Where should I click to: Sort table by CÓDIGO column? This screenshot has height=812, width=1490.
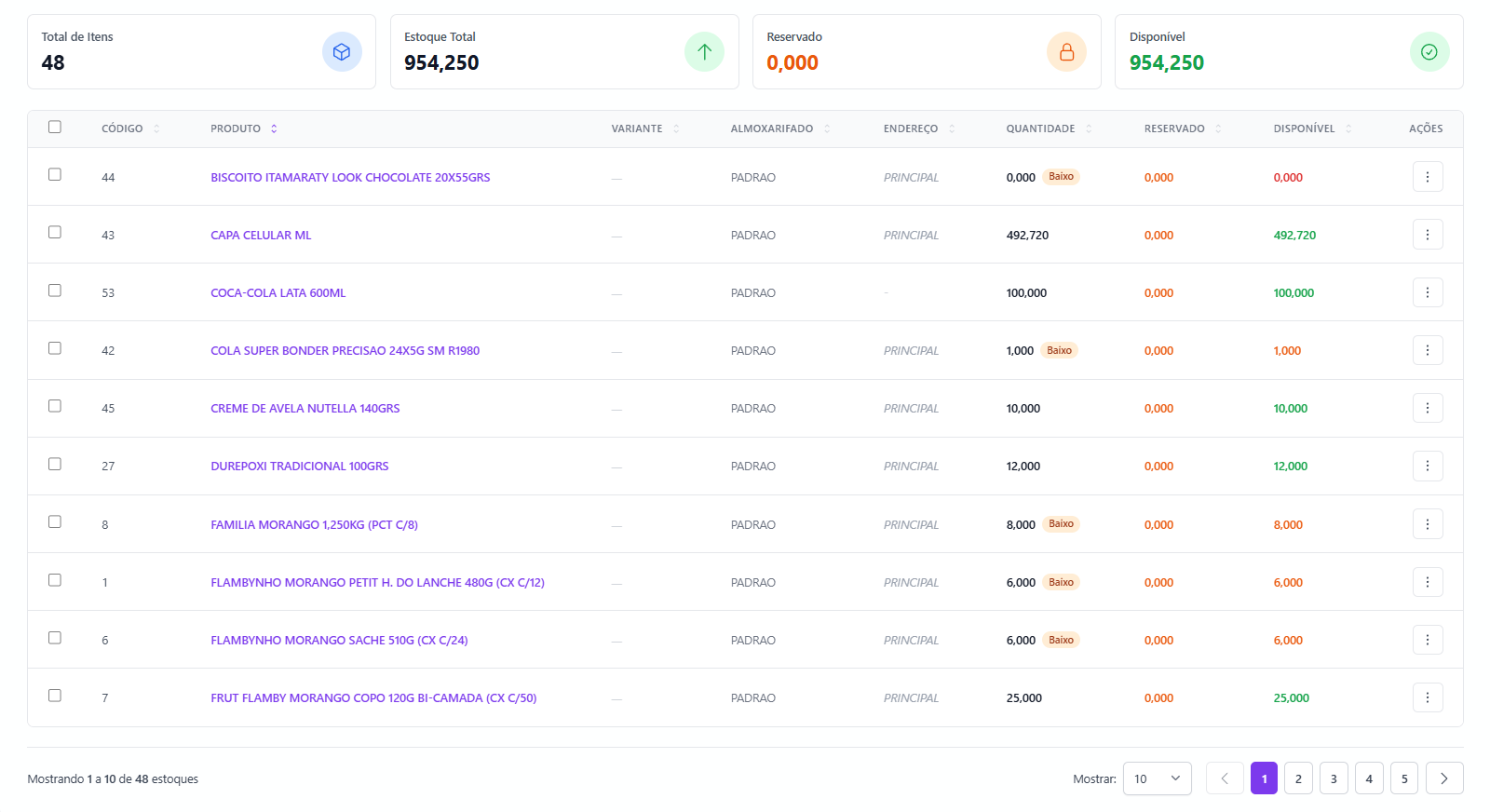point(130,129)
